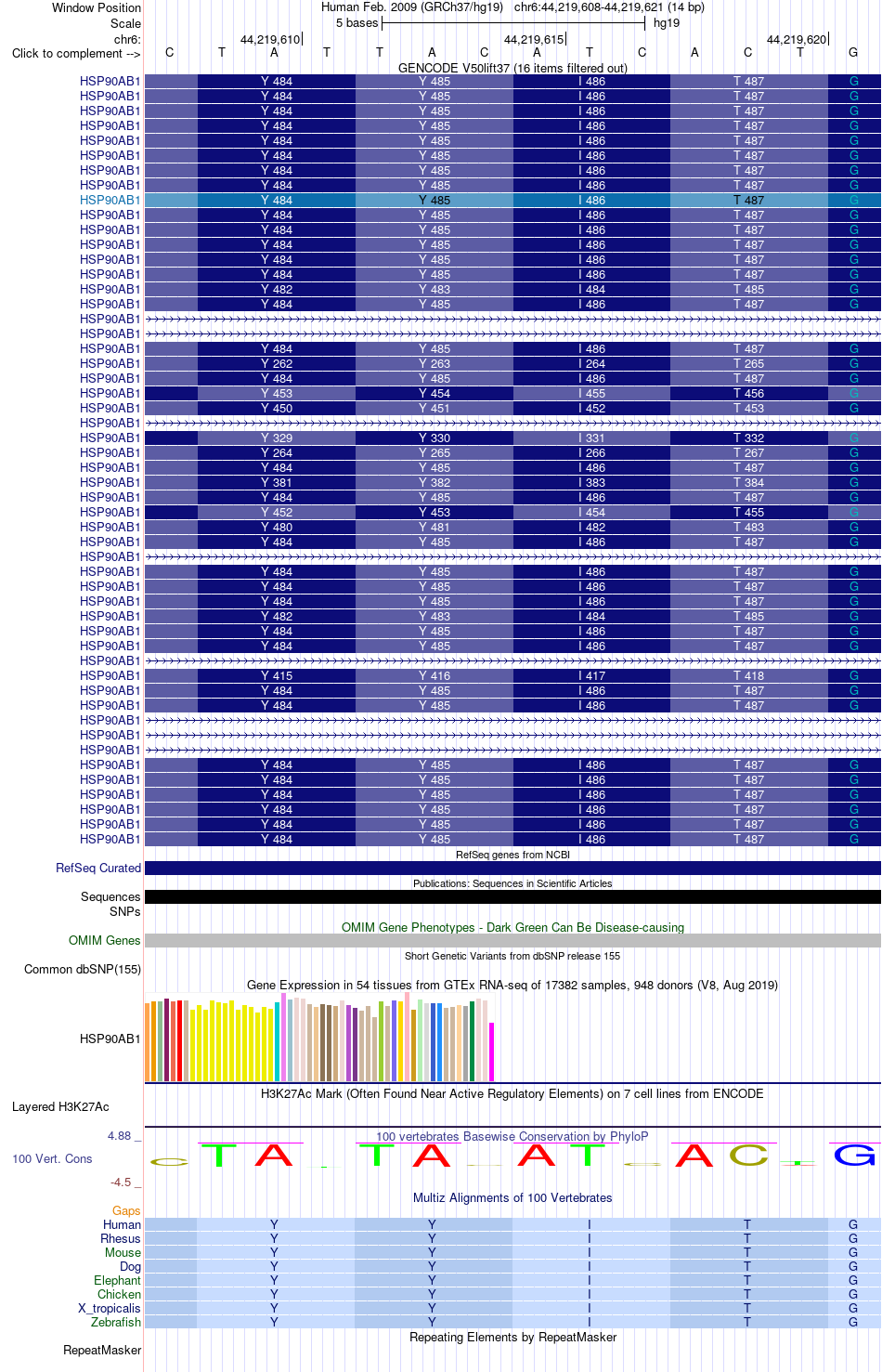Click the Elephant species label
The width and height of the screenshot is (882, 1372).
117,1280
